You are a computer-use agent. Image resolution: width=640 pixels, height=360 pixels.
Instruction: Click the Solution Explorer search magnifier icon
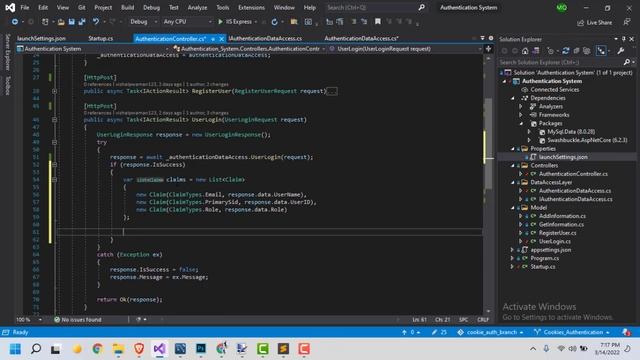(627, 62)
